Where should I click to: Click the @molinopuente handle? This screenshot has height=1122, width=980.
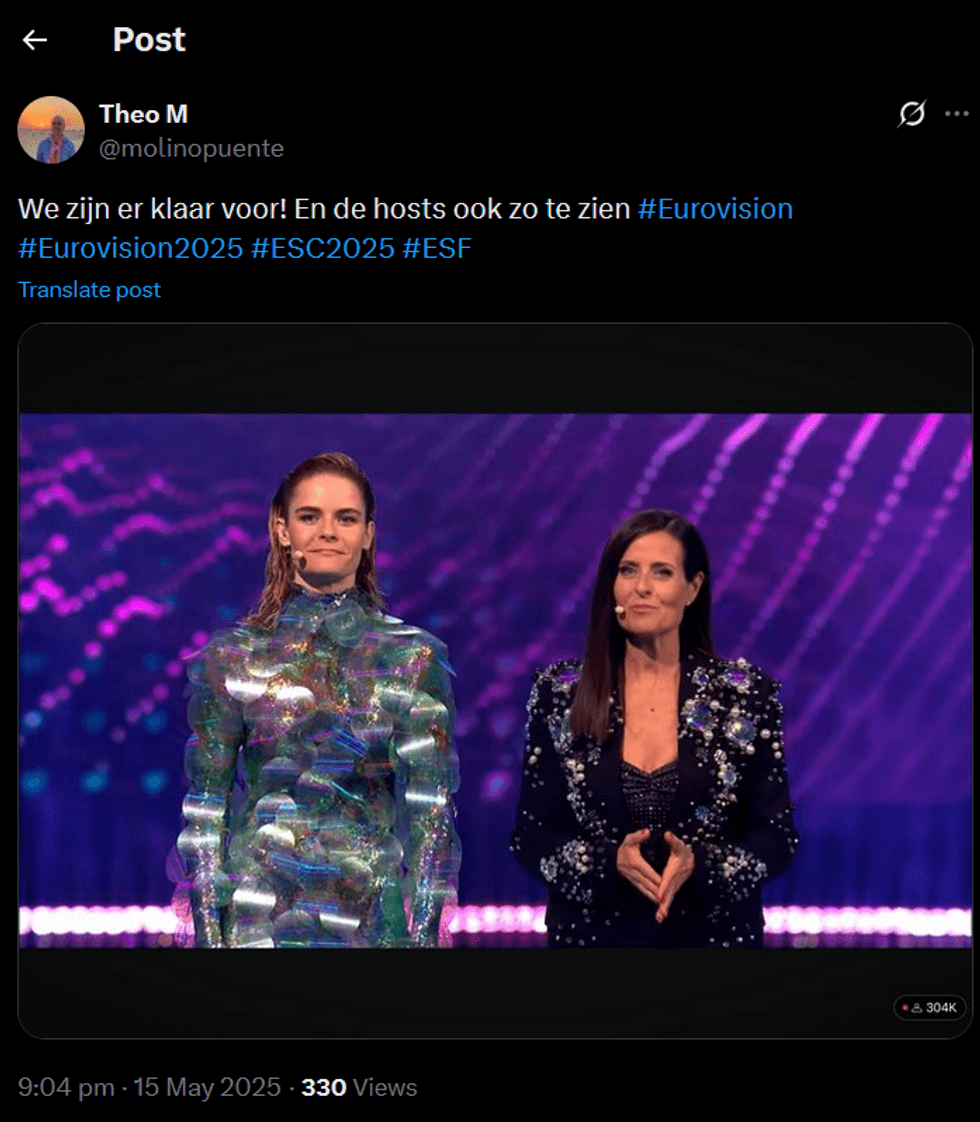point(191,149)
